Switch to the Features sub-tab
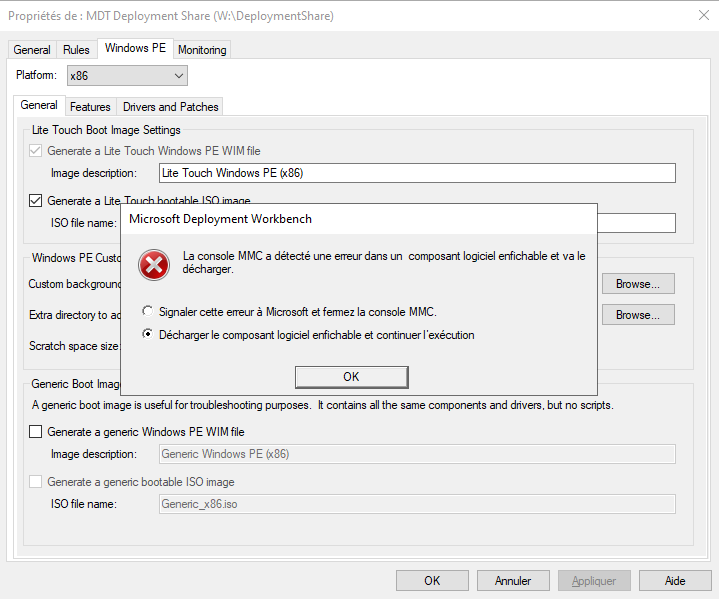 click(x=90, y=107)
